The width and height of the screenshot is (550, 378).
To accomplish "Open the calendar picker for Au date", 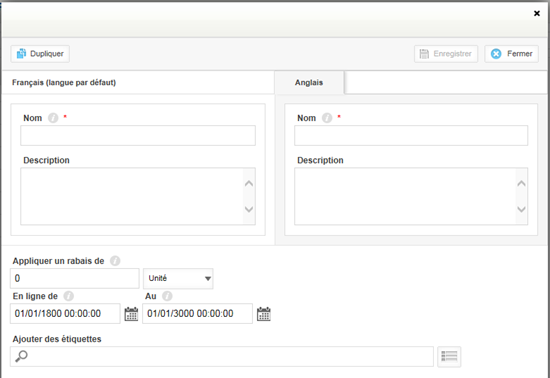I will tap(263, 314).
